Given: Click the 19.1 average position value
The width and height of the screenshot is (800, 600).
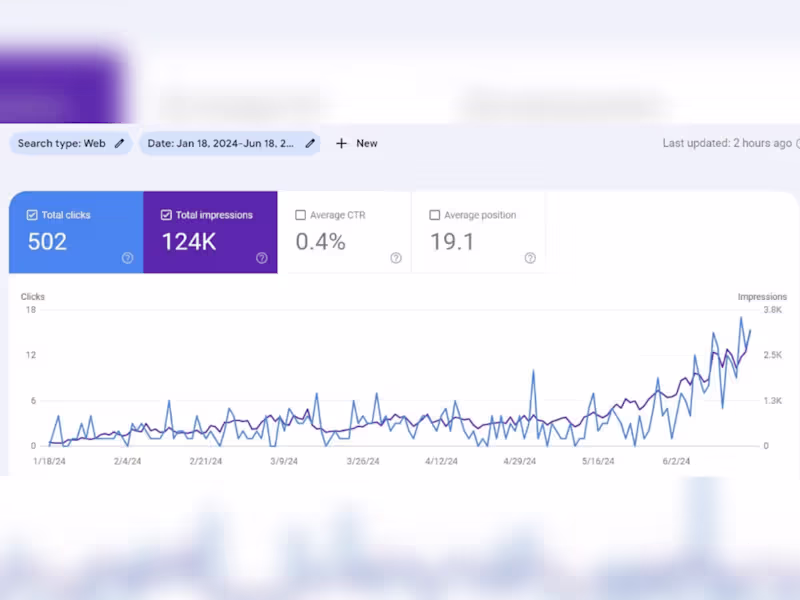Looking at the screenshot, I should pos(452,242).
